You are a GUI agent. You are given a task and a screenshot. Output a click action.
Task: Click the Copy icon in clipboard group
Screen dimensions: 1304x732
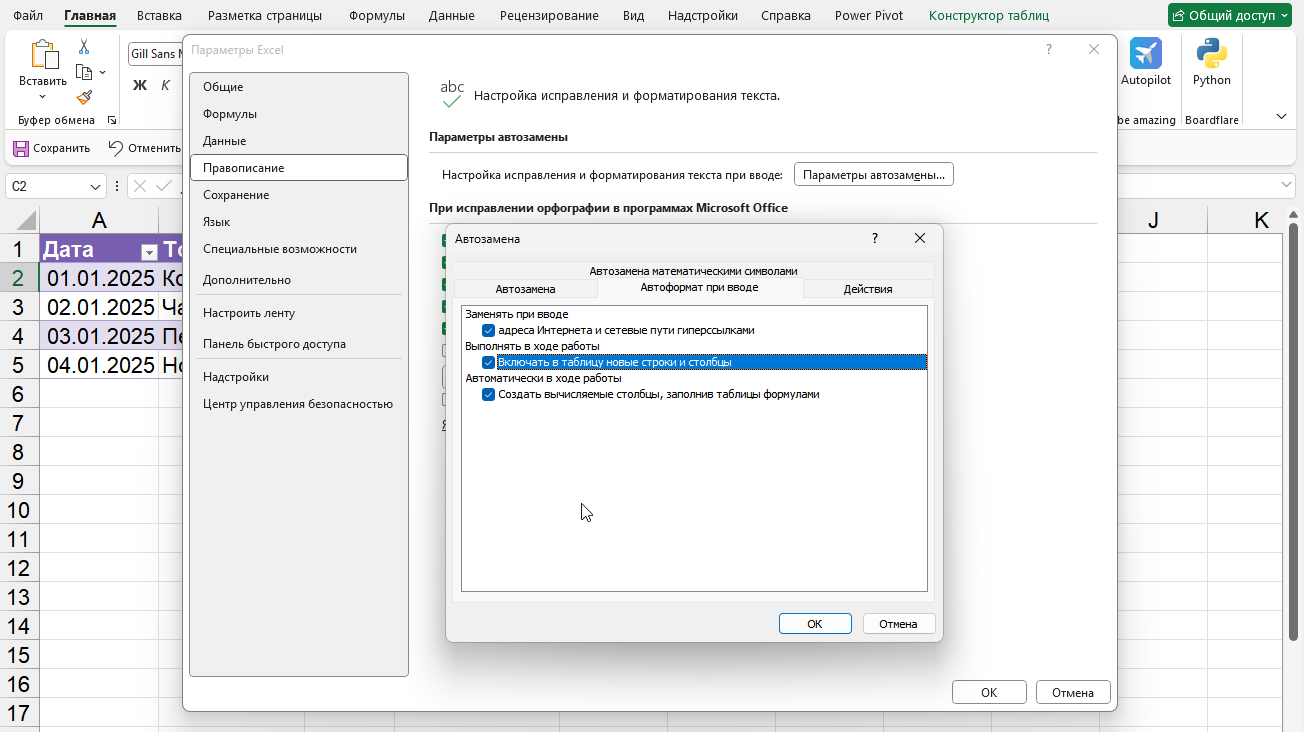coord(84,70)
